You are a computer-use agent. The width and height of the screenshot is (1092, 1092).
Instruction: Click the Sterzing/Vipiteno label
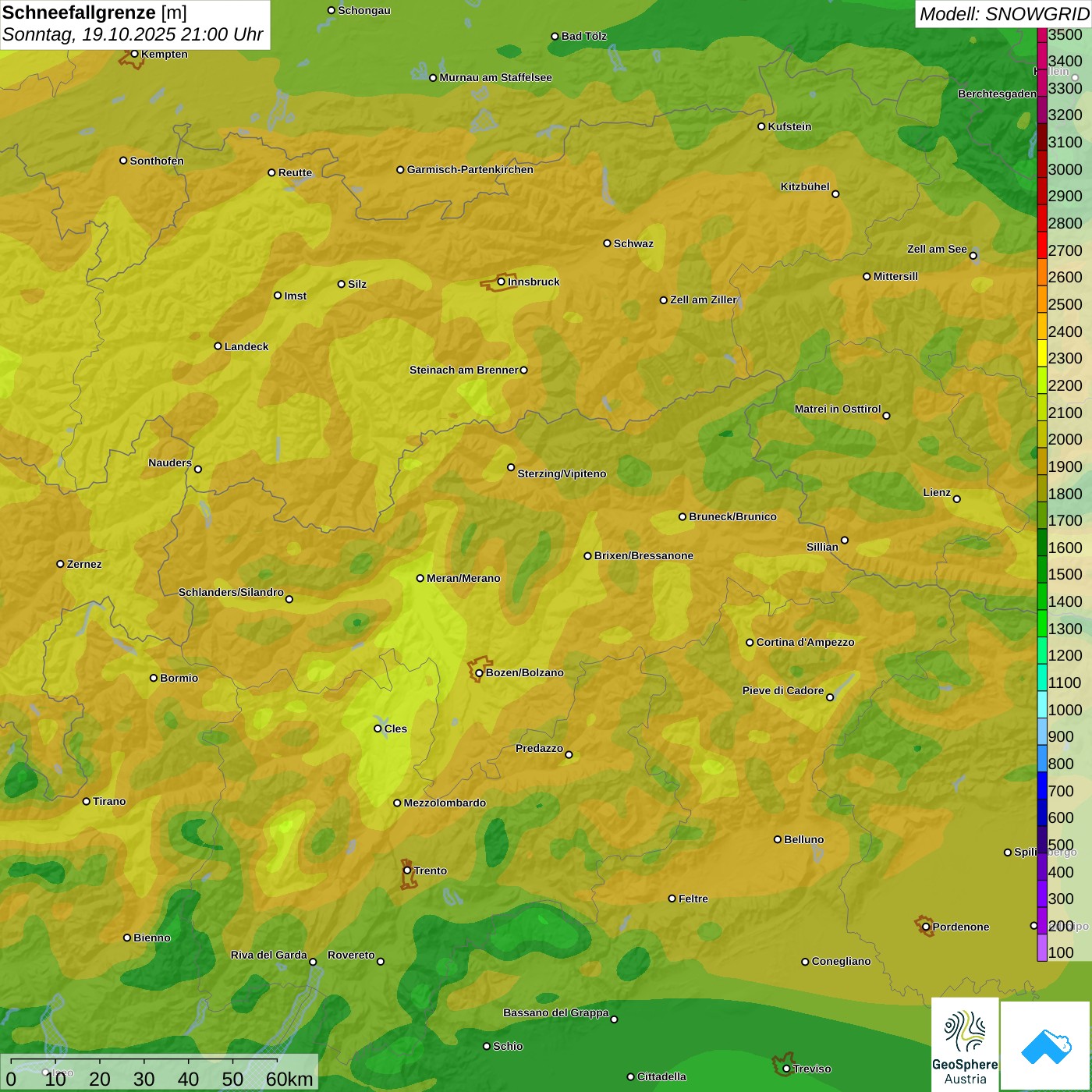click(x=562, y=473)
